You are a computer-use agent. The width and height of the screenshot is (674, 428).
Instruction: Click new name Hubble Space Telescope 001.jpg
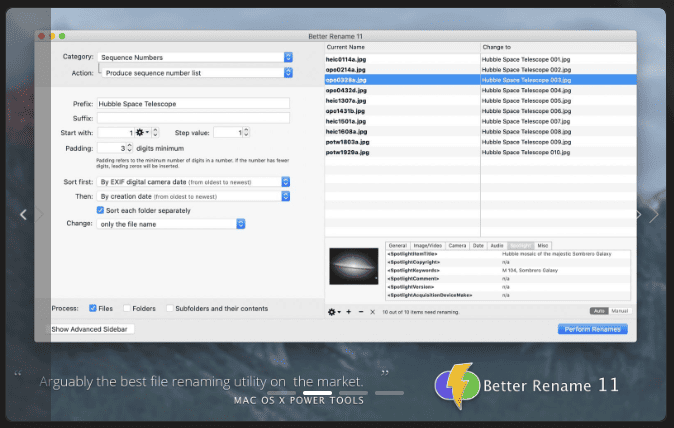point(526,59)
